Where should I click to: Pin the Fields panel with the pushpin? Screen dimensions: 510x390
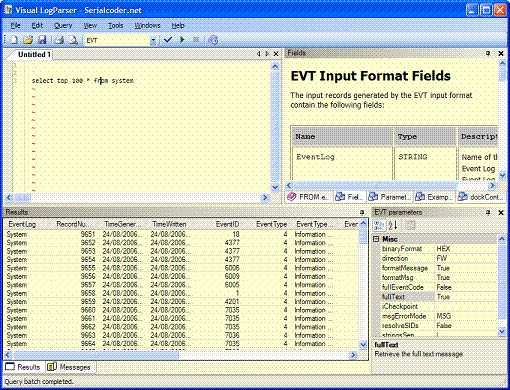click(488, 53)
